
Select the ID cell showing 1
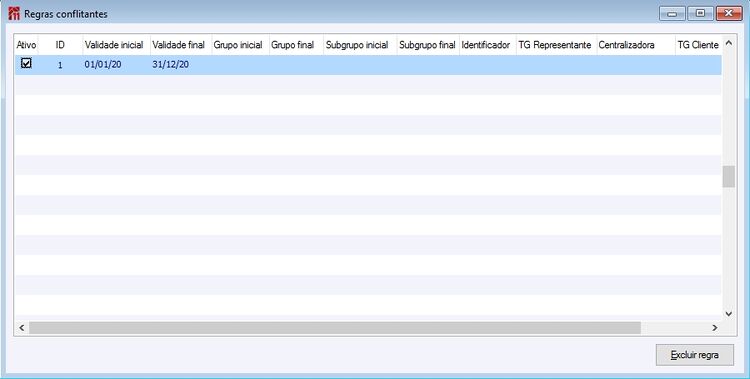(60, 65)
